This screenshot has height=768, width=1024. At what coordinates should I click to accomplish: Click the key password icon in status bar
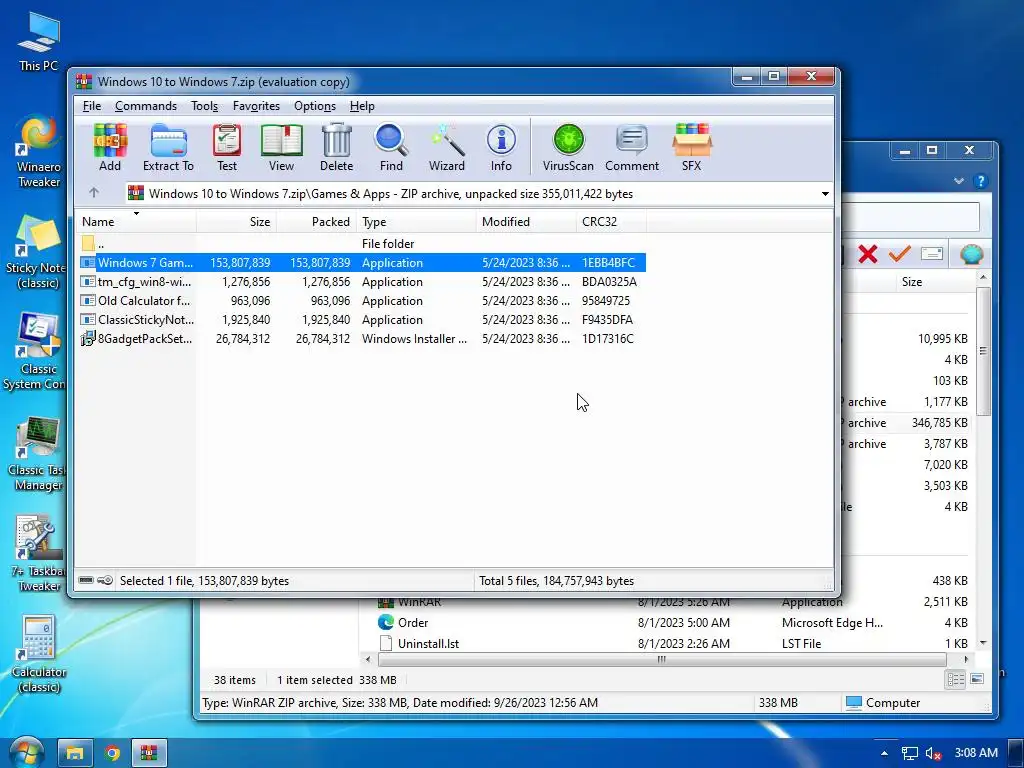click(x=105, y=580)
